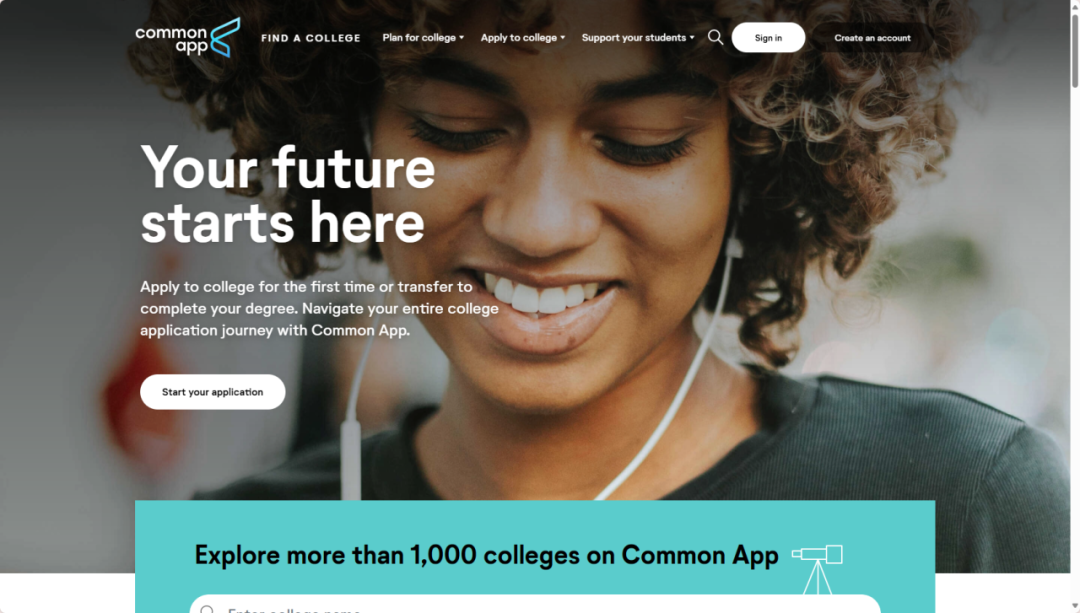1080x613 pixels.
Task: Click the Your future starts here heading
Action: (287, 195)
